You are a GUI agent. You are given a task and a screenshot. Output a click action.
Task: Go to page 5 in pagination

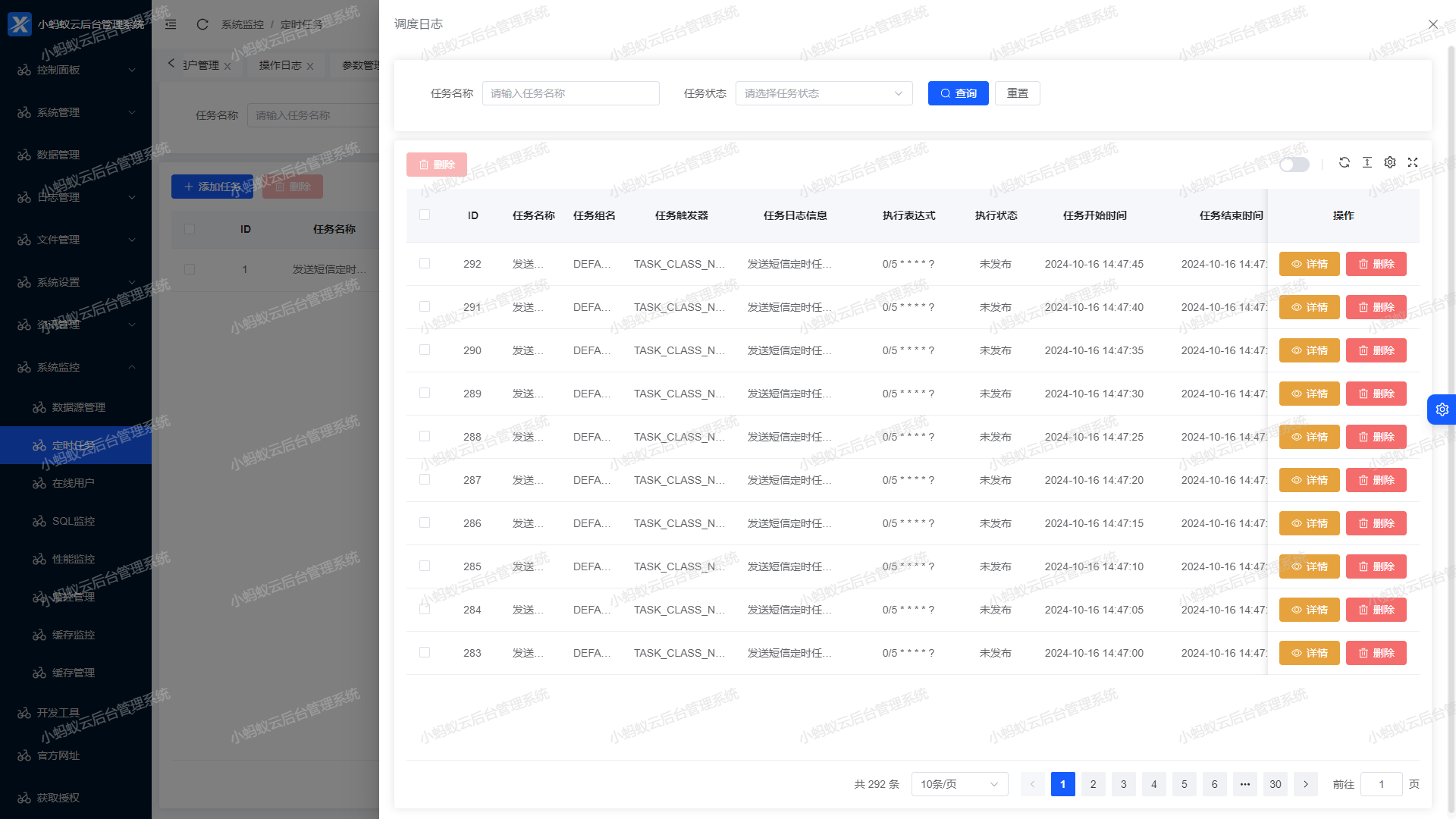coord(1184,784)
